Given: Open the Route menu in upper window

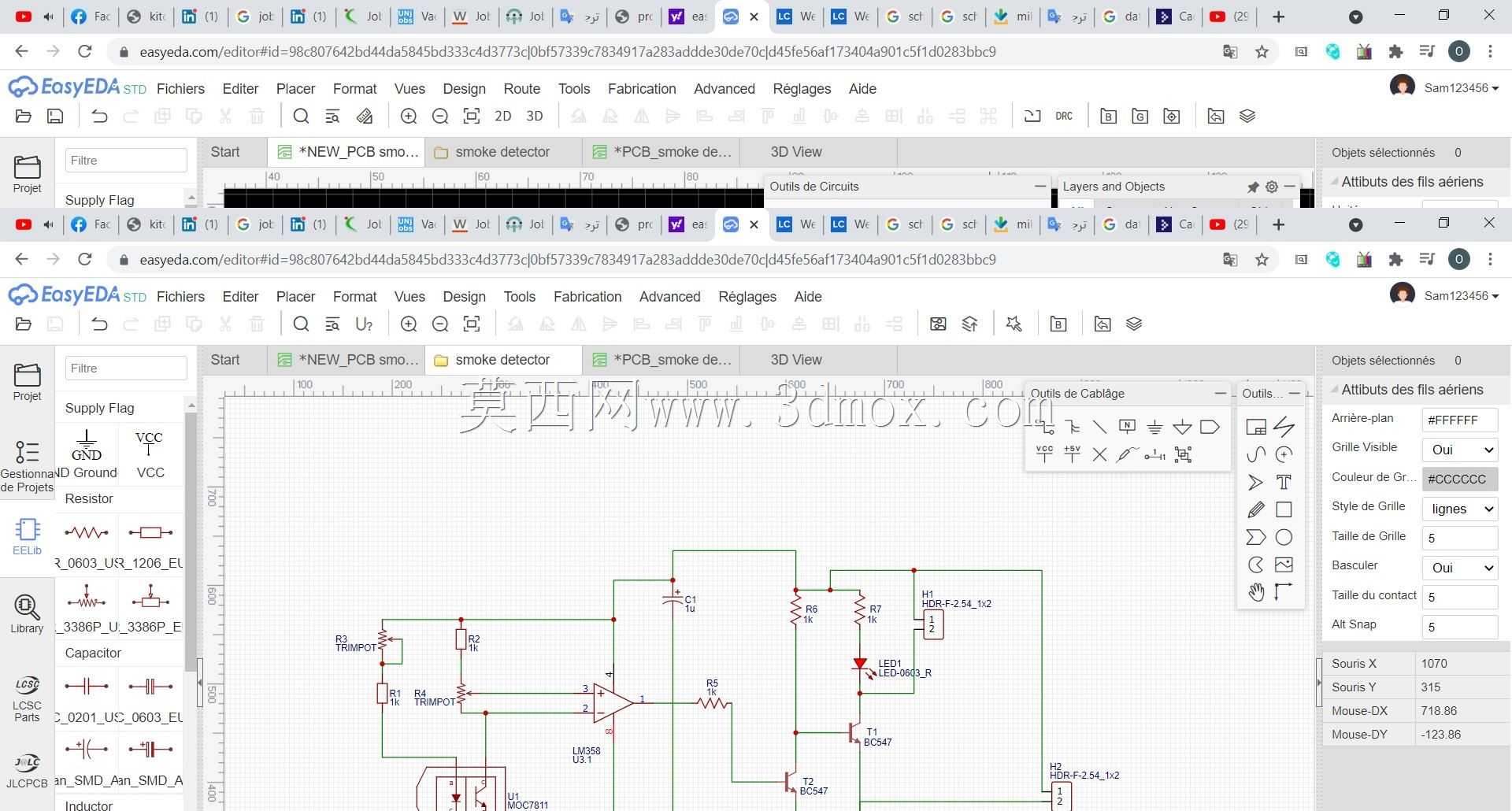Looking at the screenshot, I should click(522, 89).
